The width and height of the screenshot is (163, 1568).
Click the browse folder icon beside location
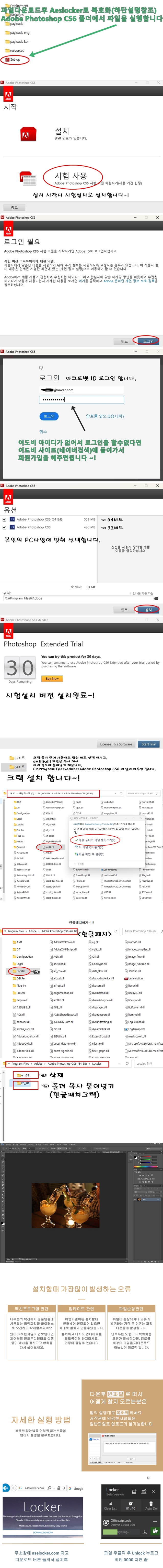[x=156, y=598]
